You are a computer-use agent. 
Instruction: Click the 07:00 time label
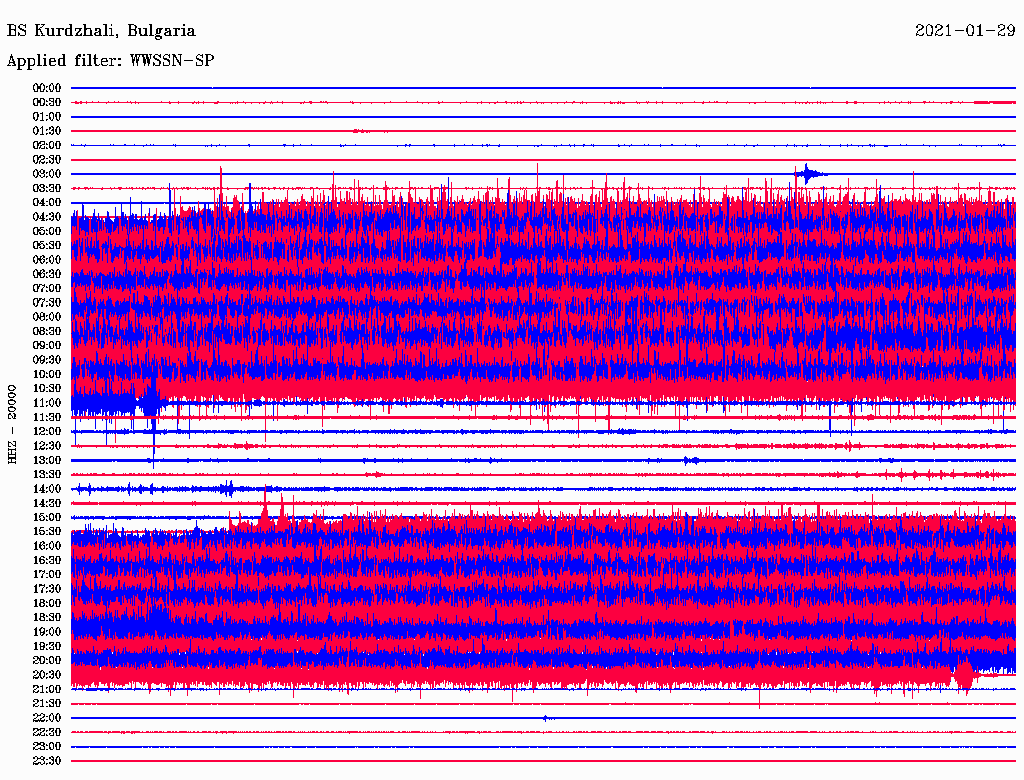click(47, 288)
